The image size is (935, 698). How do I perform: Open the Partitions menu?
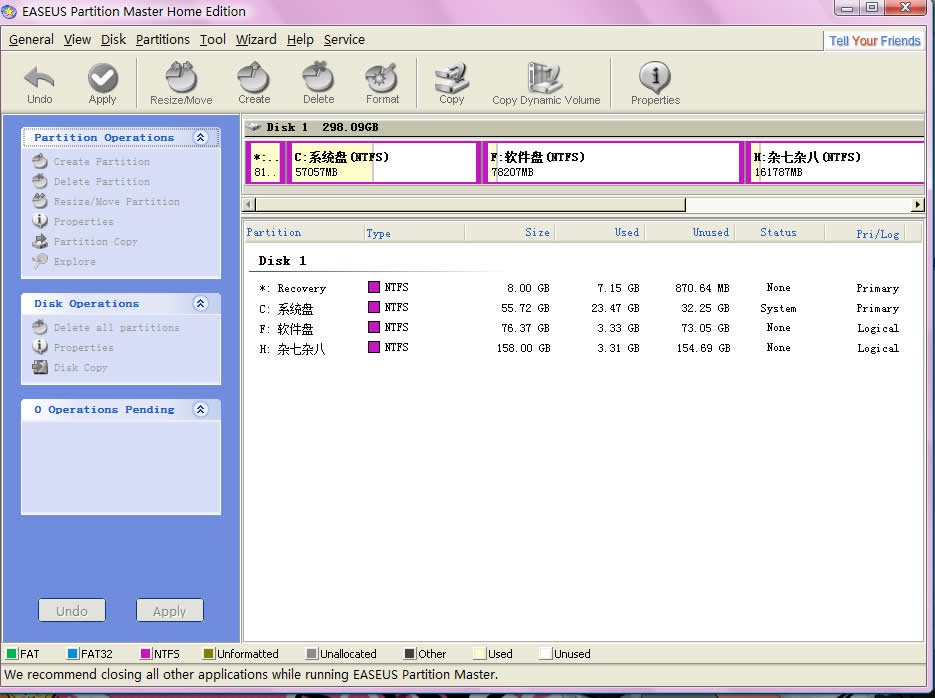[x=162, y=40]
